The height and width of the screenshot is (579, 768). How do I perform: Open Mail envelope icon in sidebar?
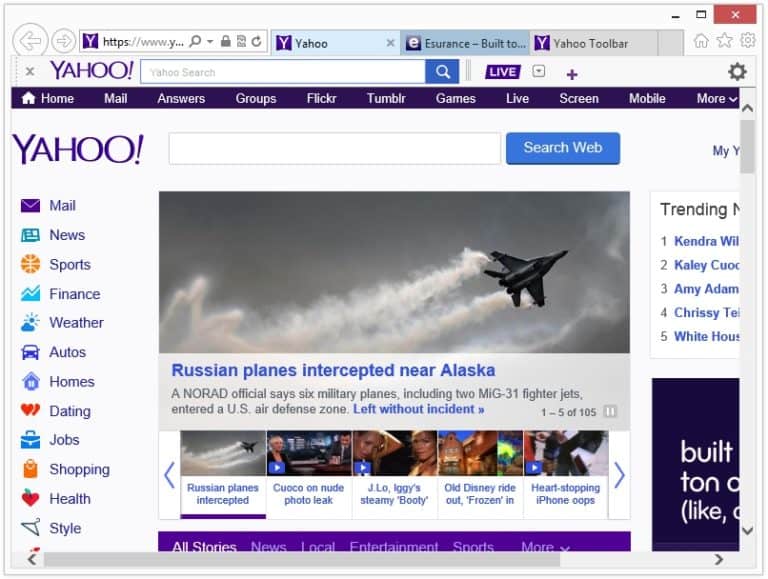click(x=30, y=205)
